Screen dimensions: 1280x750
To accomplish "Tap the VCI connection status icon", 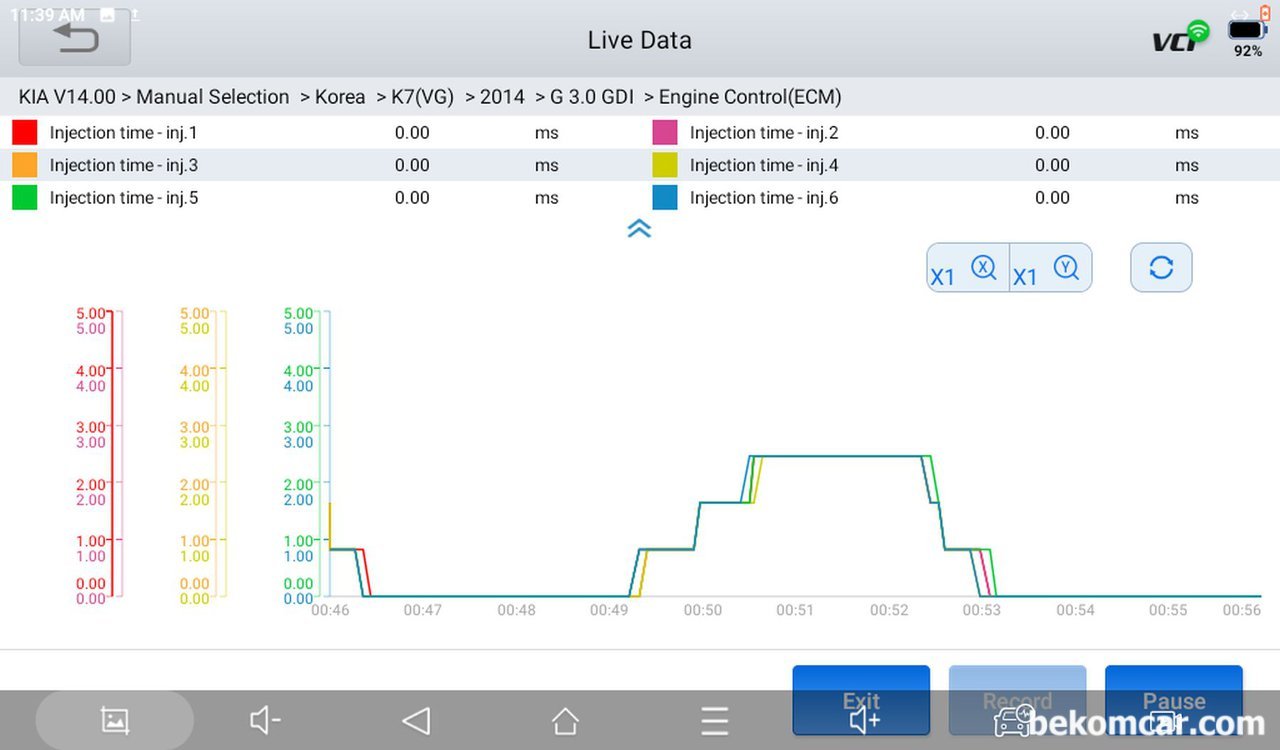I will point(1180,38).
